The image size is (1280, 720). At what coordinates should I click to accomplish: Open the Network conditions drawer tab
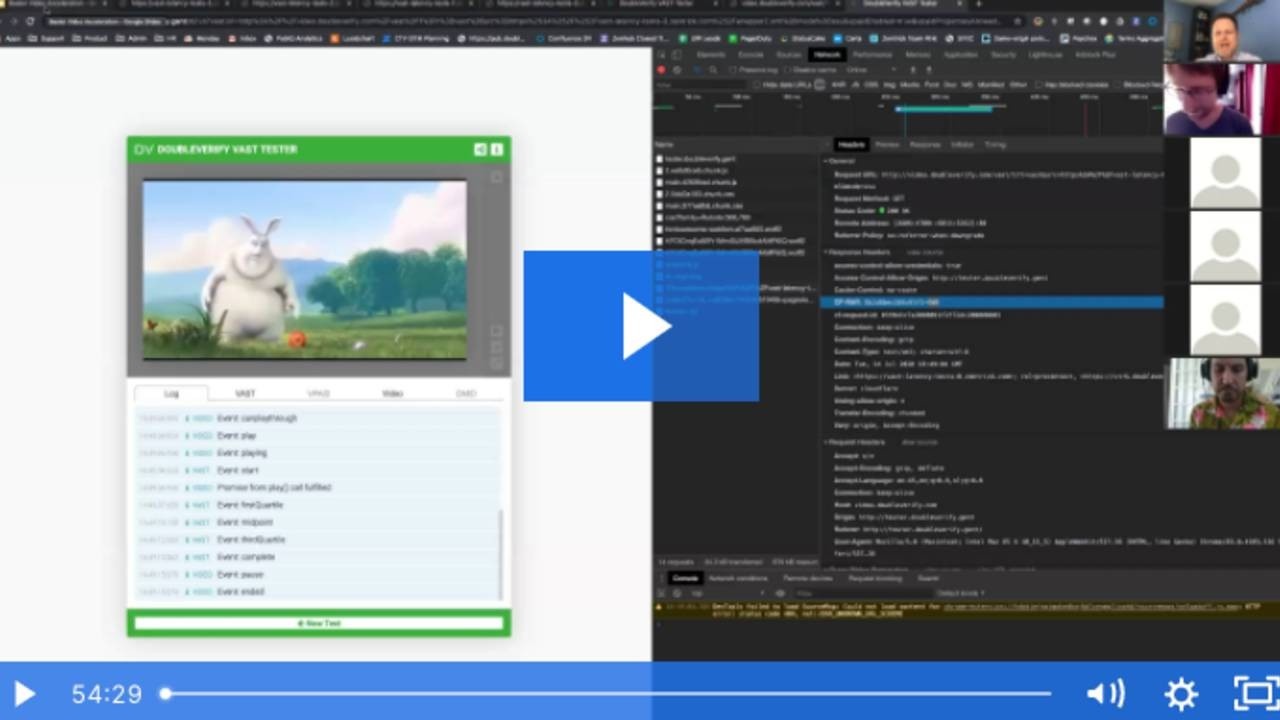pos(738,578)
